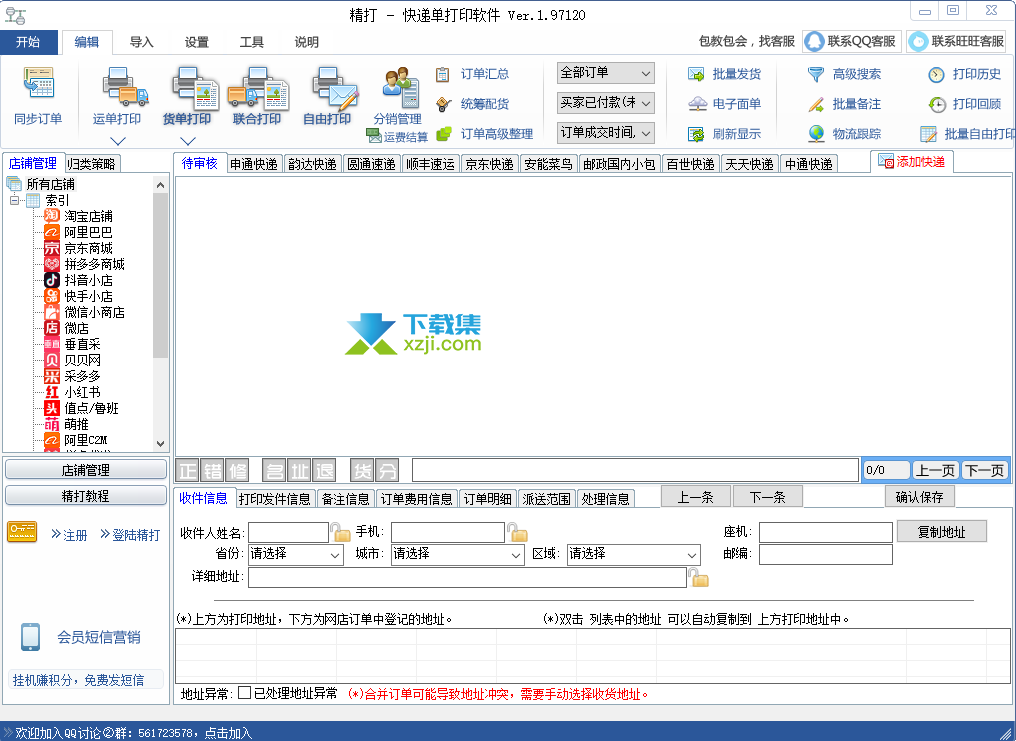Open 运单打印 waybill printing
Viewport: 1016px width, 741px height.
click(117, 96)
